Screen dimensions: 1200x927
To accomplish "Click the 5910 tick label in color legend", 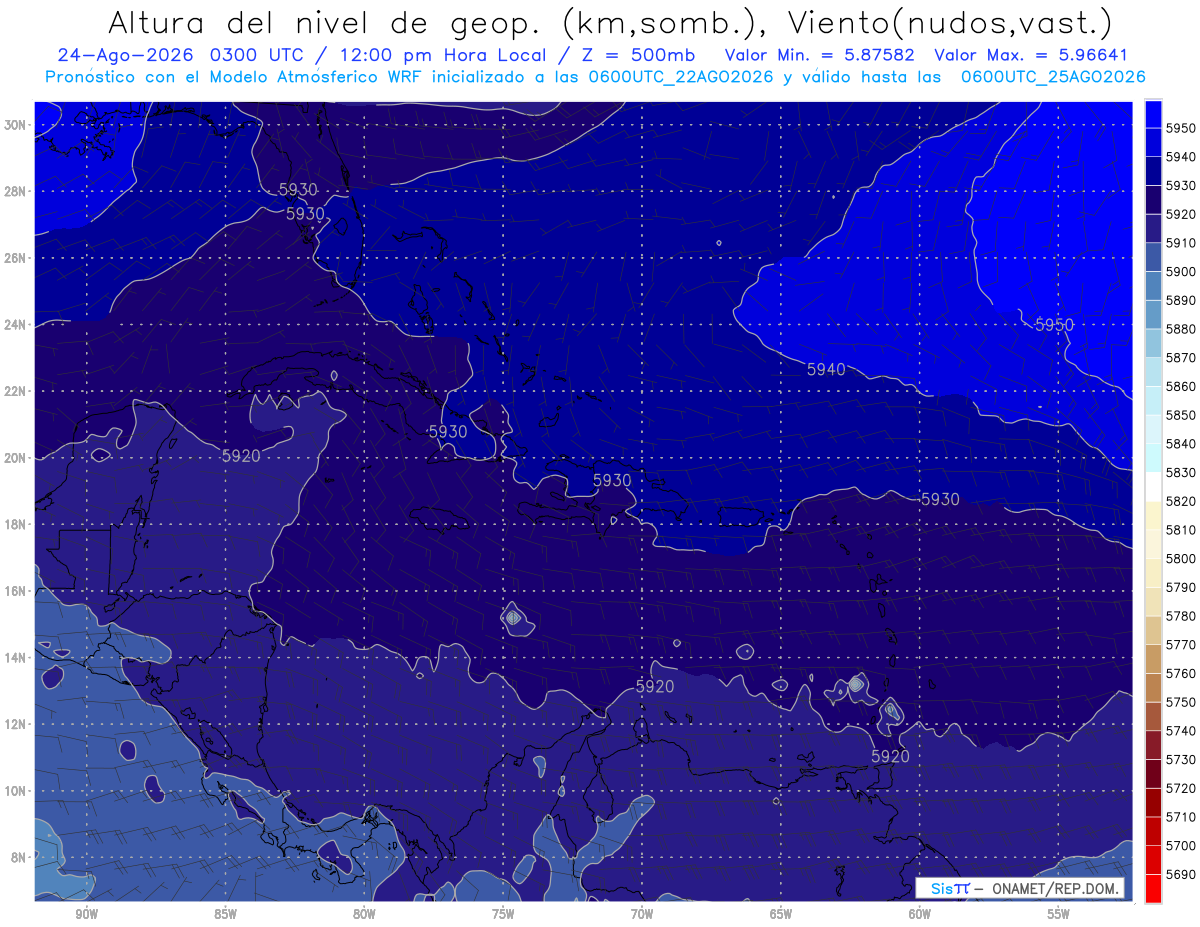I will [1181, 243].
